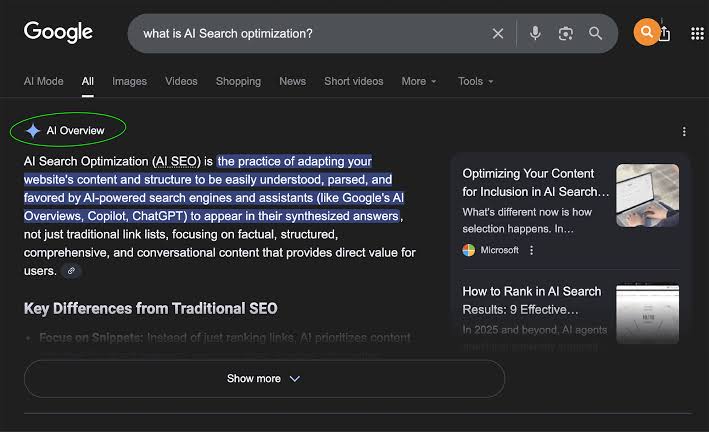Click the thumbnail of the 'How to Rank' article

click(647, 313)
